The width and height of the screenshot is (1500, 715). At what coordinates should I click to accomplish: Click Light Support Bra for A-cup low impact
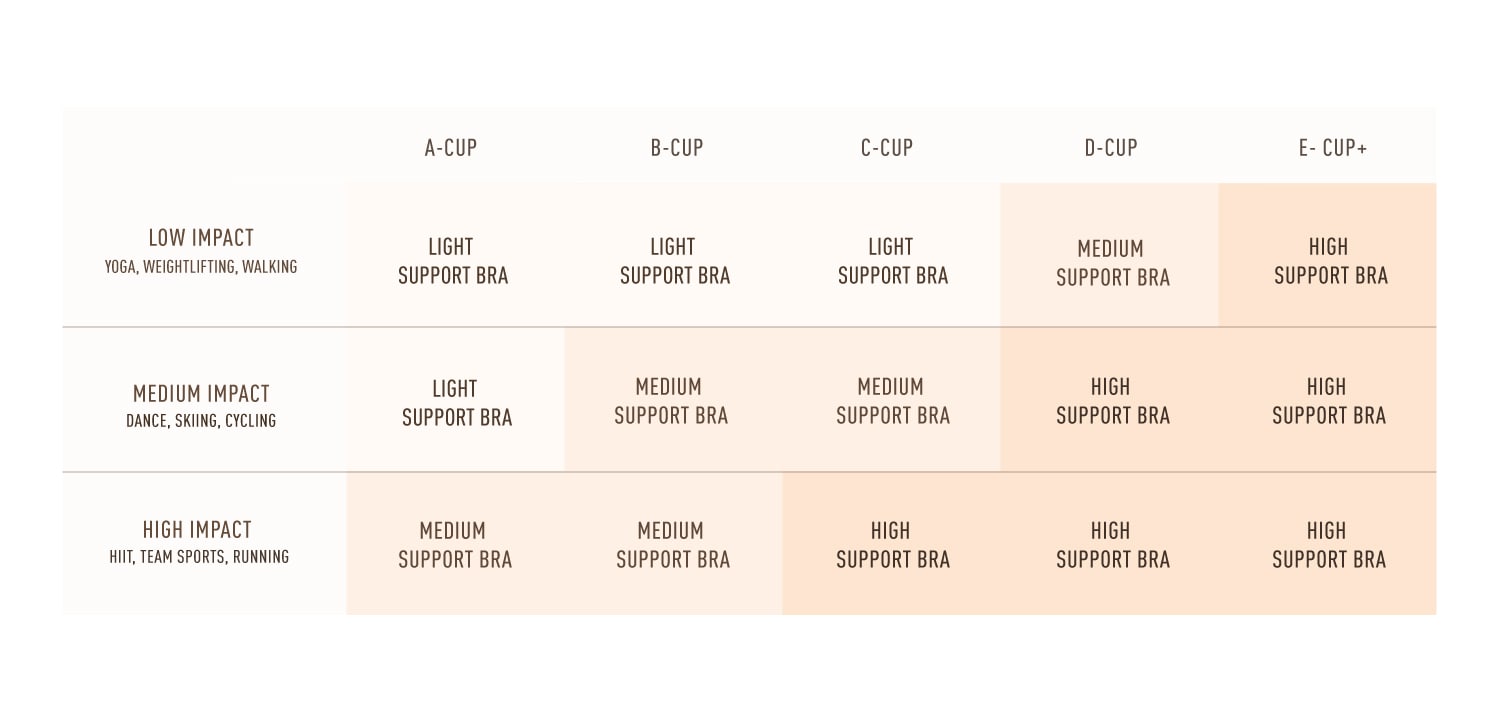tap(453, 261)
